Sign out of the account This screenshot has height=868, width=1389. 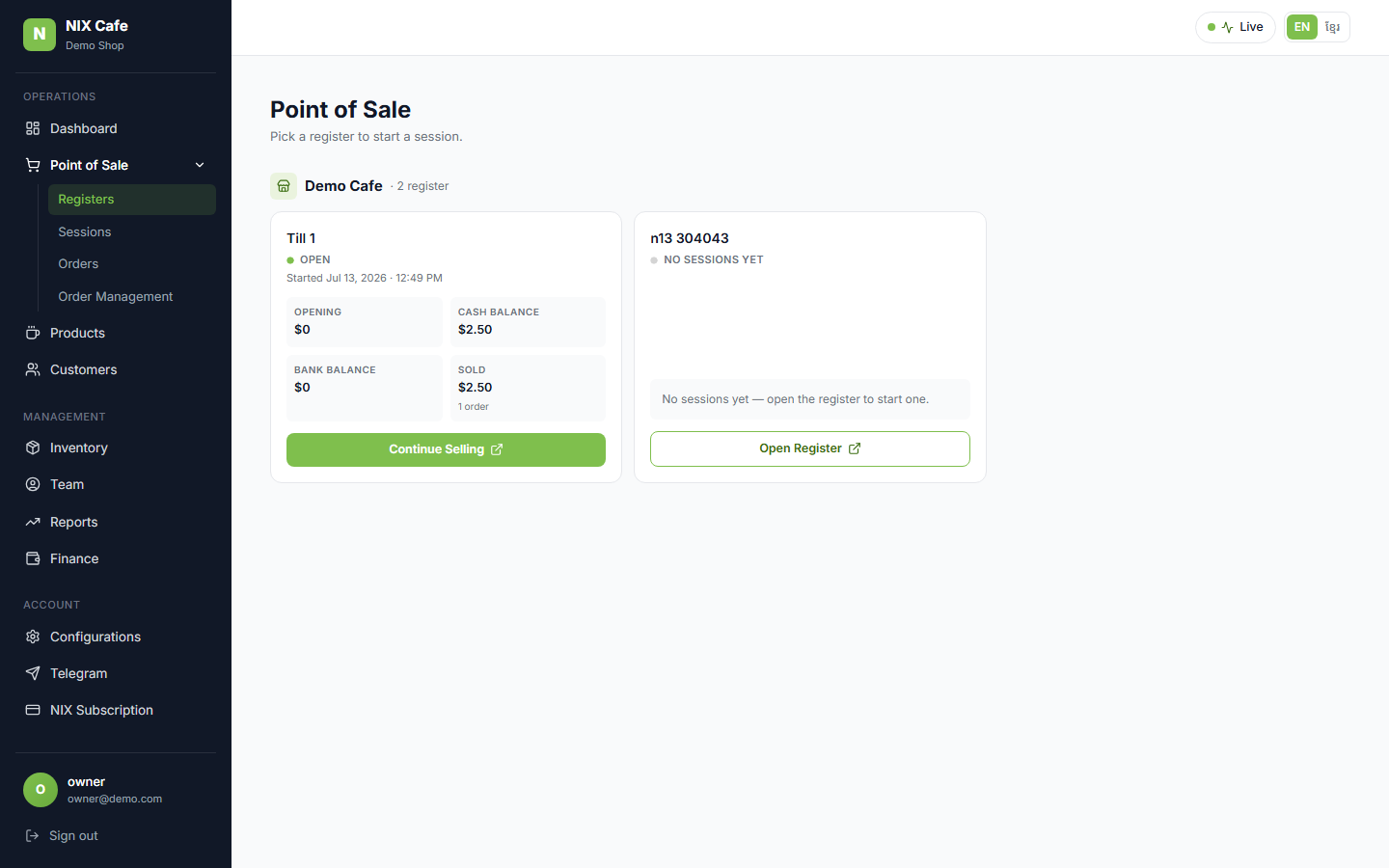coord(62,835)
